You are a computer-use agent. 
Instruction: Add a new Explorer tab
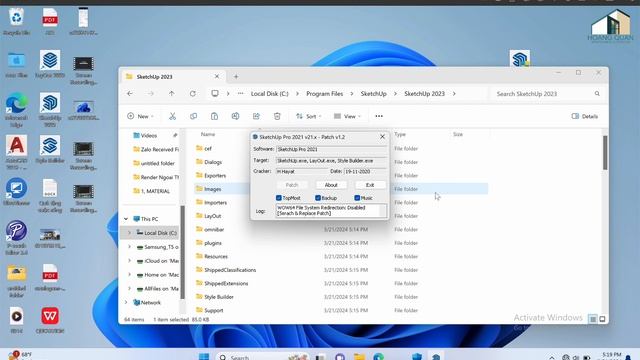pos(236,76)
